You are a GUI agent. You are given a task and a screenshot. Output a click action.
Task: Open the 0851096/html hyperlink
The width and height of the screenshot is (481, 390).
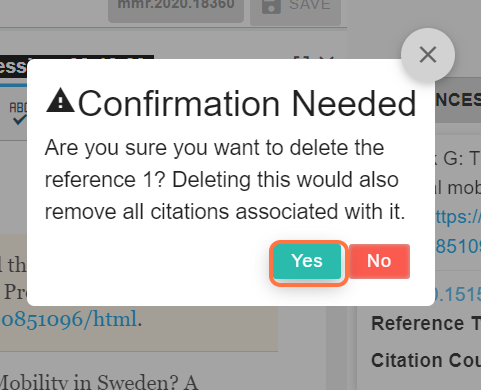69,319
